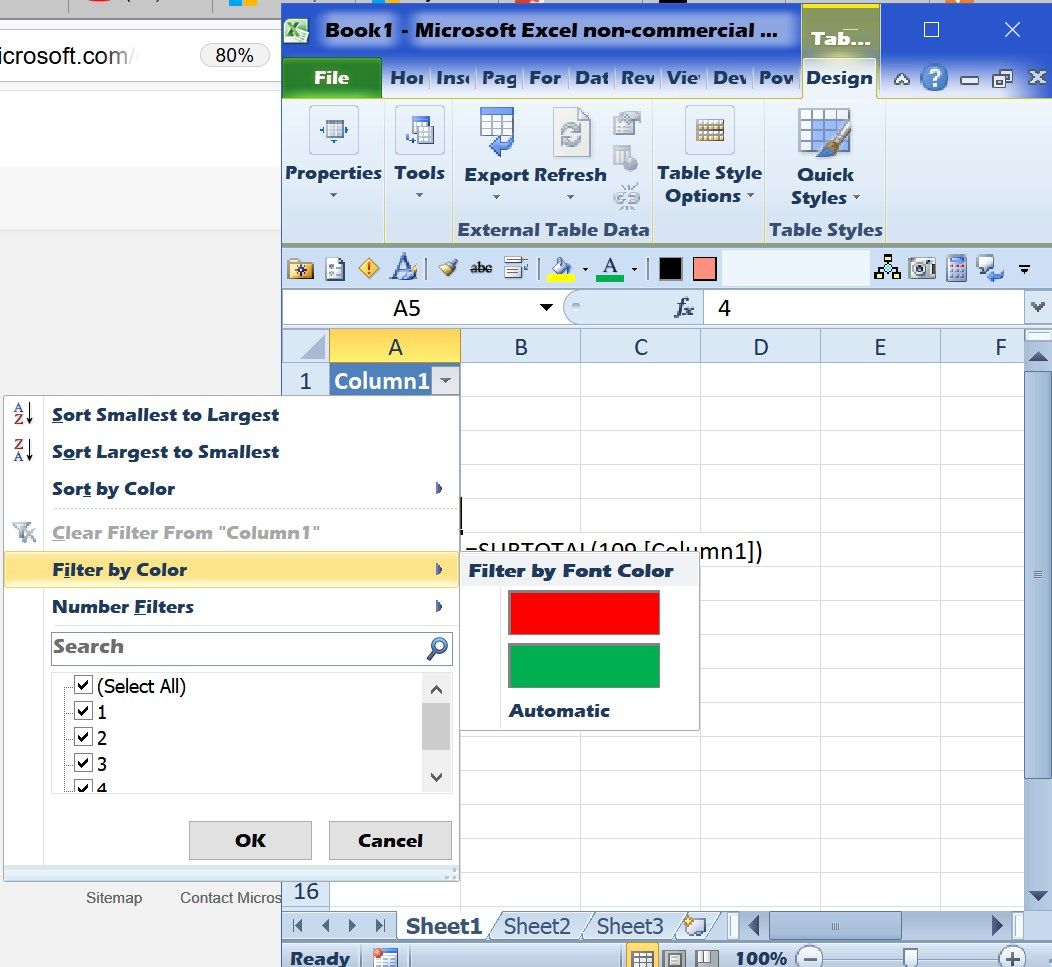Image resolution: width=1052 pixels, height=967 pixels.
Task: Click the organization chart icon in toolbar
Action: [x=887, y=268]
